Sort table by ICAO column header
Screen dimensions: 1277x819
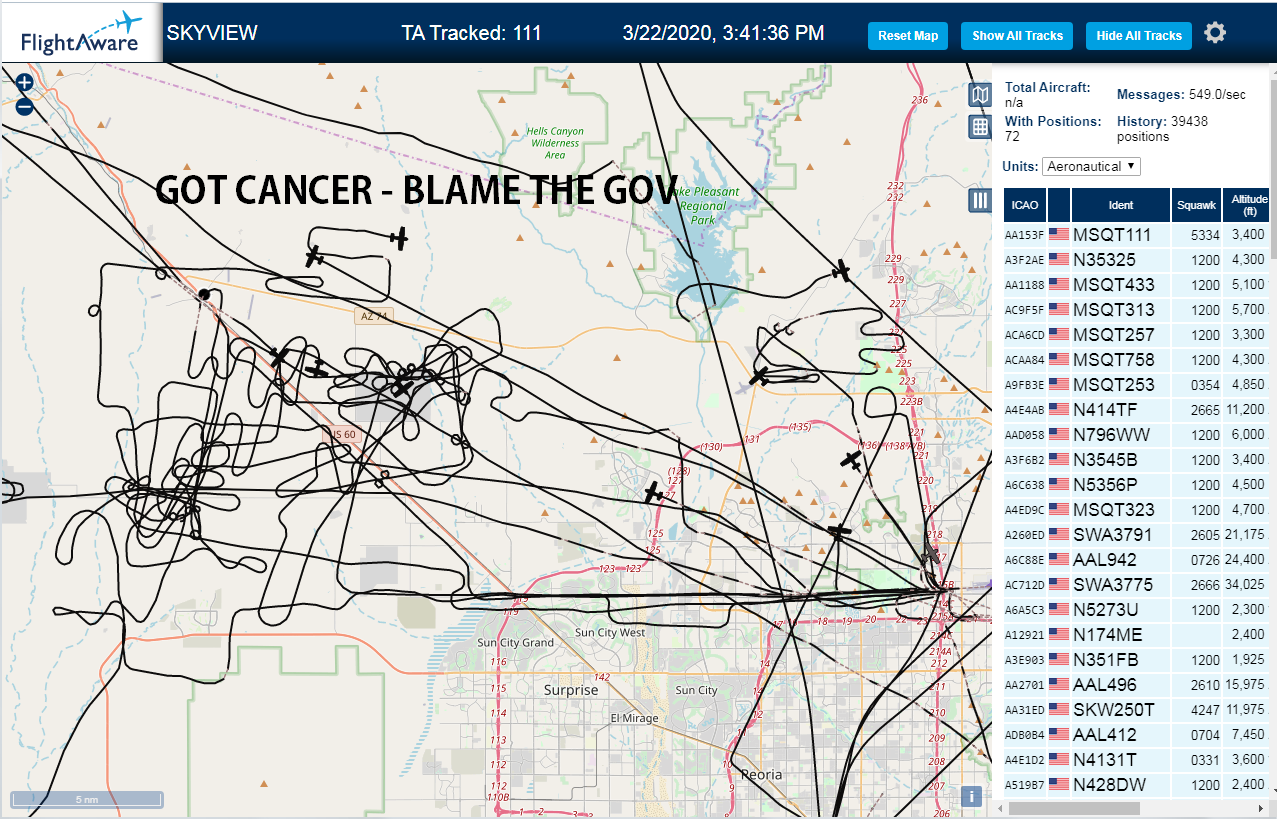pos(1025,205)
